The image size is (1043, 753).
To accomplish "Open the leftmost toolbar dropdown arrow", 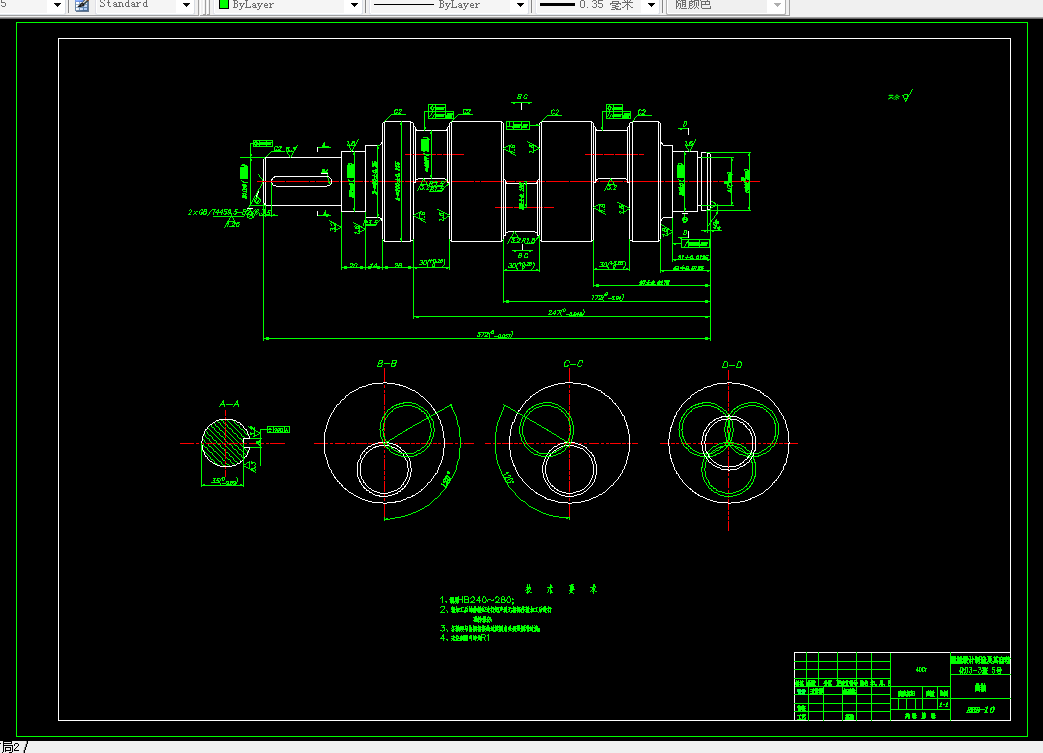I will 57,5.
